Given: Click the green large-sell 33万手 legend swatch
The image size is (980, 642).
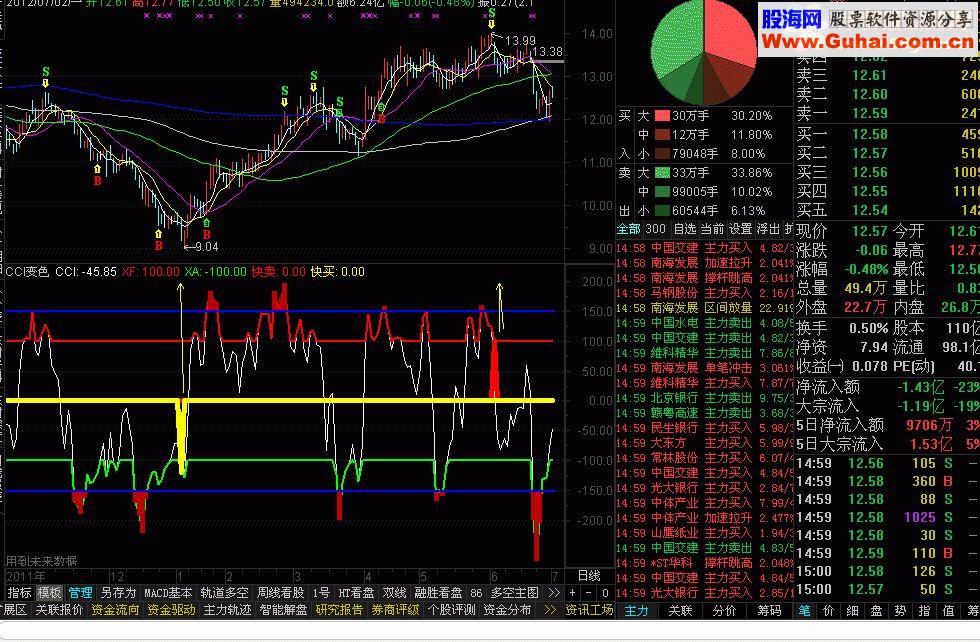Looking at the screenshot, I should click(662, 173).
